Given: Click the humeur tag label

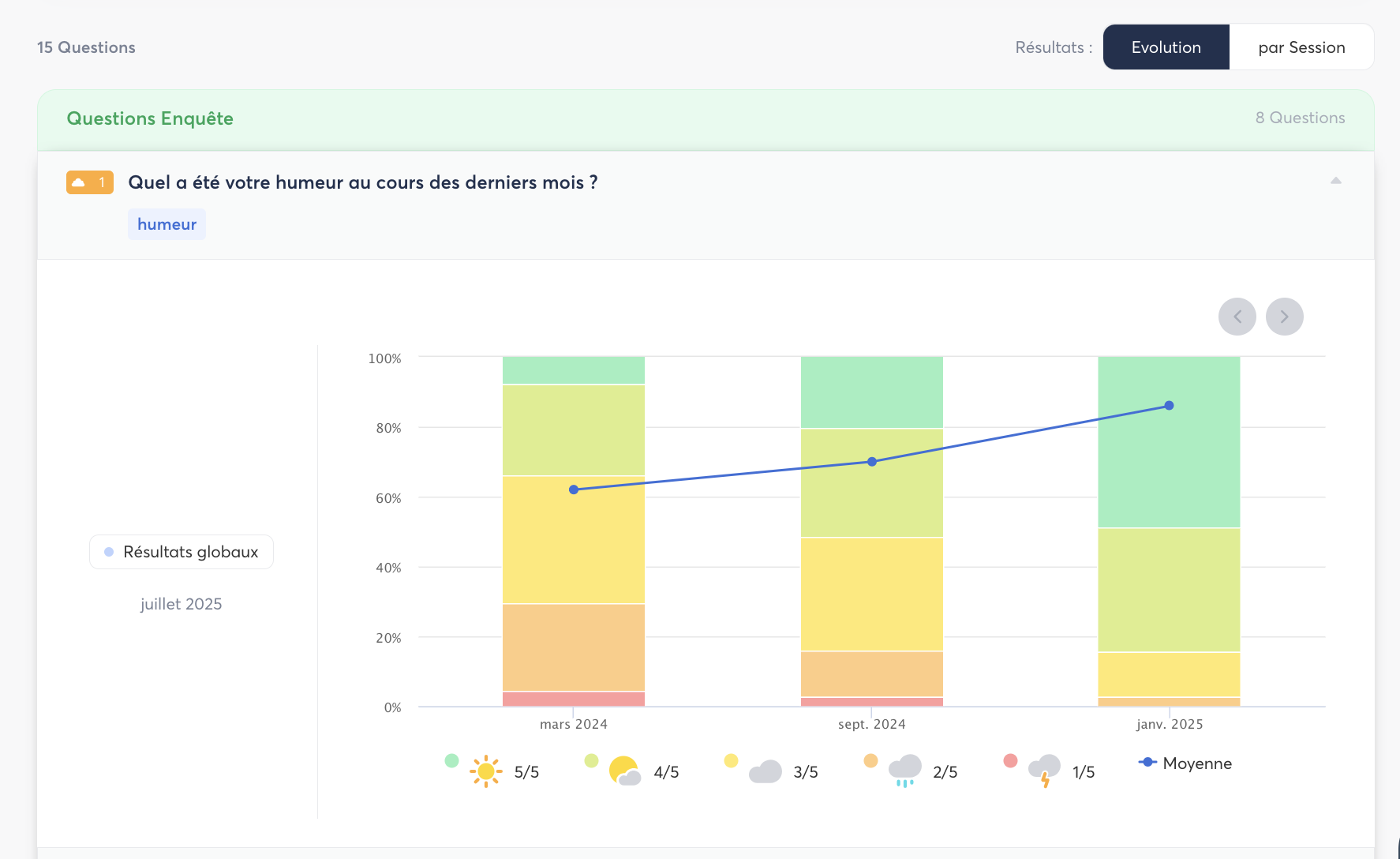Looking at the screenshot, I should (167, 224).
